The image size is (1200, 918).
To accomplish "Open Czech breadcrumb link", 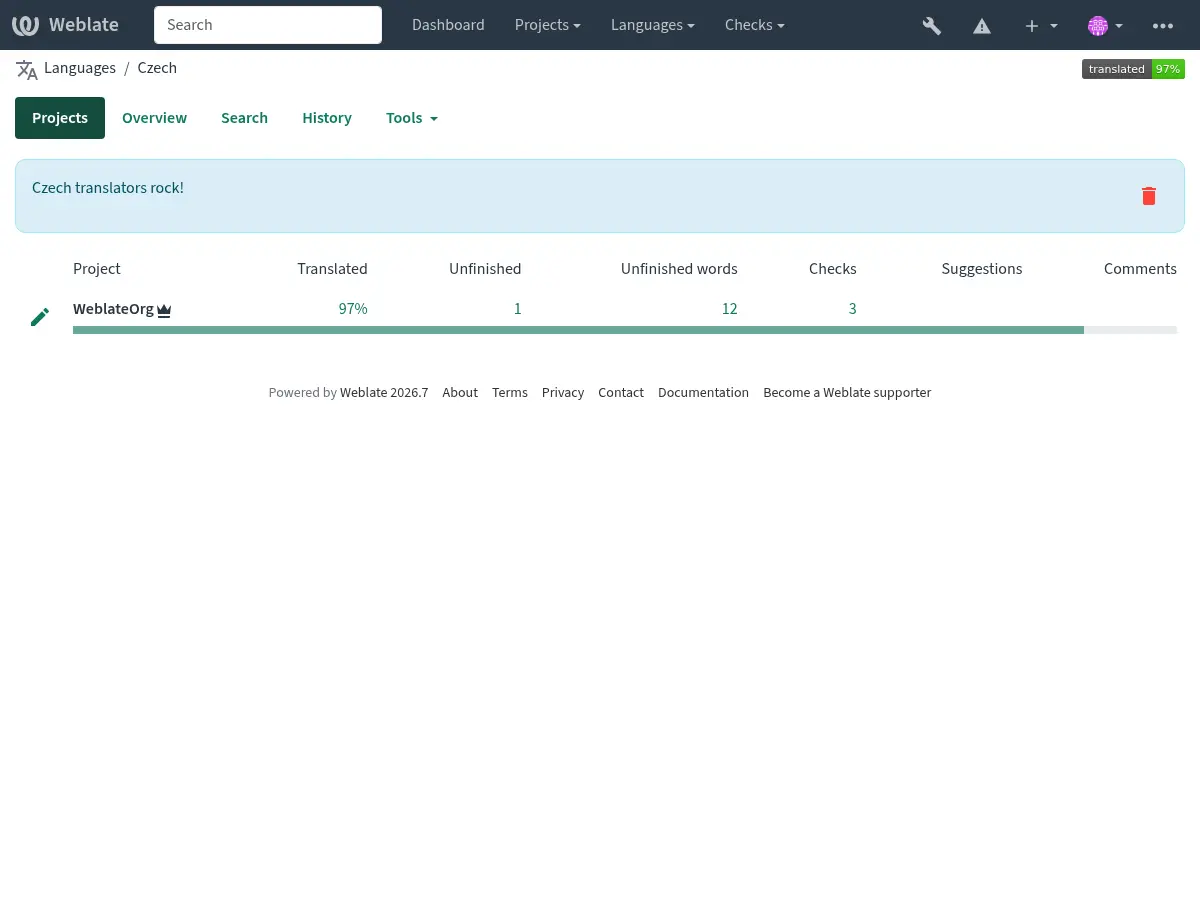I will 157,68.
